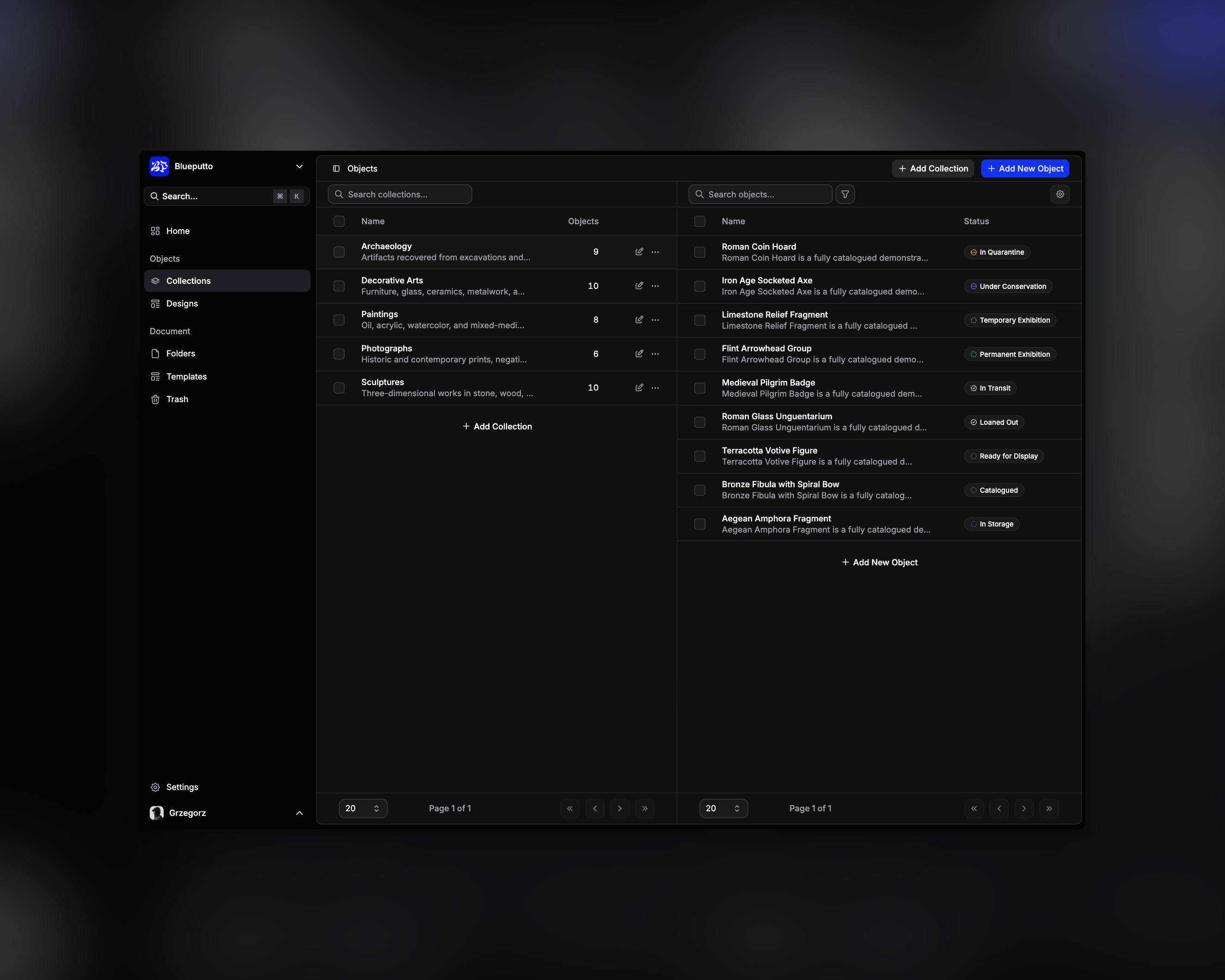Screen dimensions: 1225x980
Task: Focus the Search objects field
Action: [x=760, y=194]
